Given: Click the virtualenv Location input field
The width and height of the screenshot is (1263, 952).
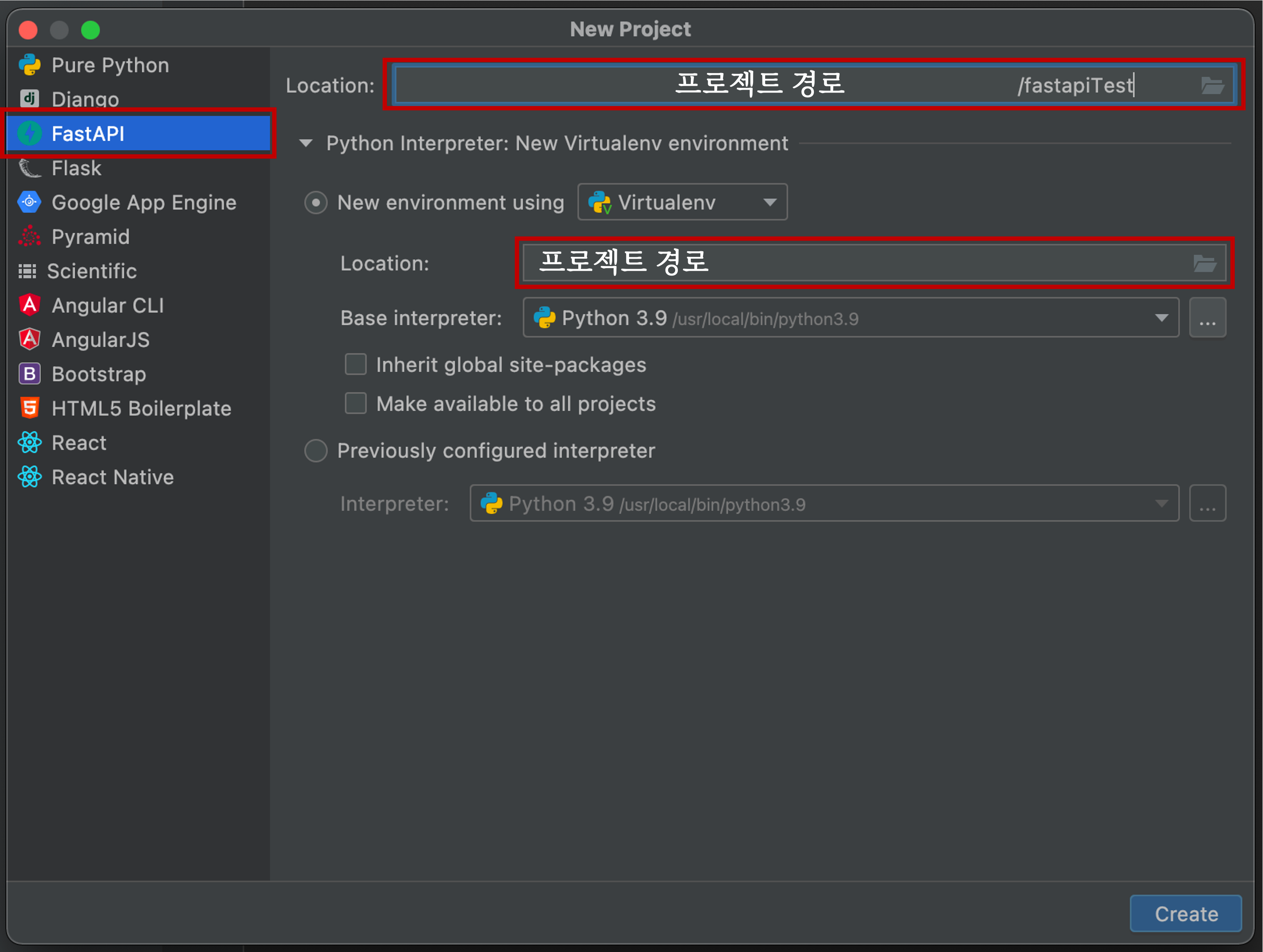Looking at the screenshot, I should point(856,263).
